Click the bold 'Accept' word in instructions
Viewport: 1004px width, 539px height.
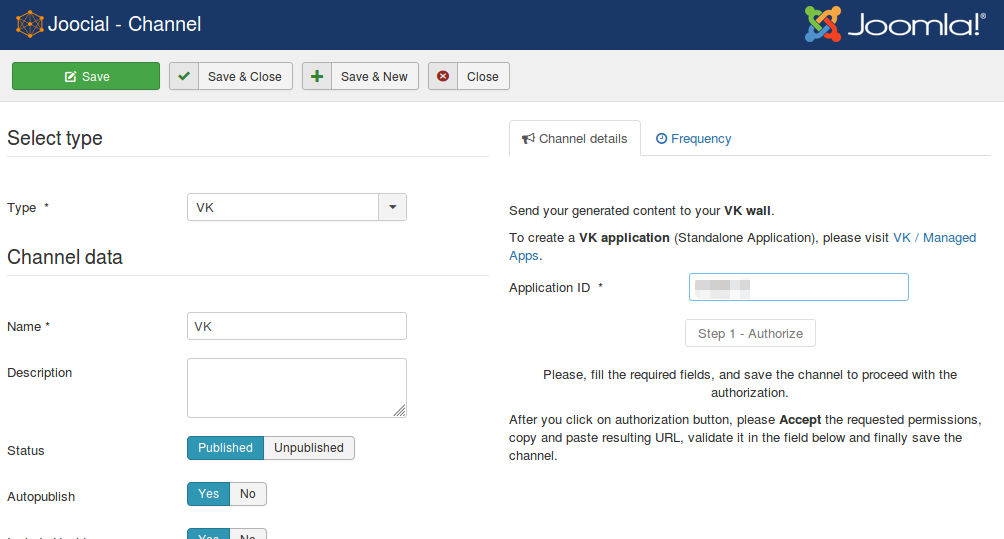point(800,420)
